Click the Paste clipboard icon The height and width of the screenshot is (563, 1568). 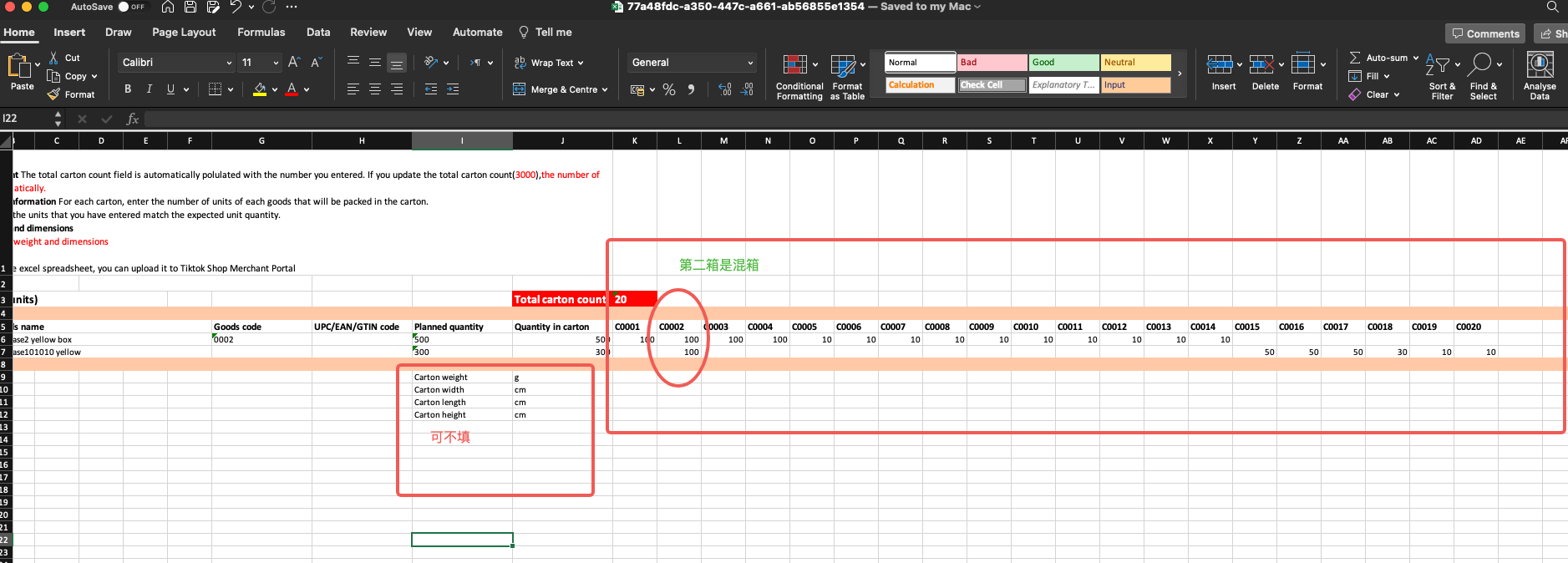(18, 65)
